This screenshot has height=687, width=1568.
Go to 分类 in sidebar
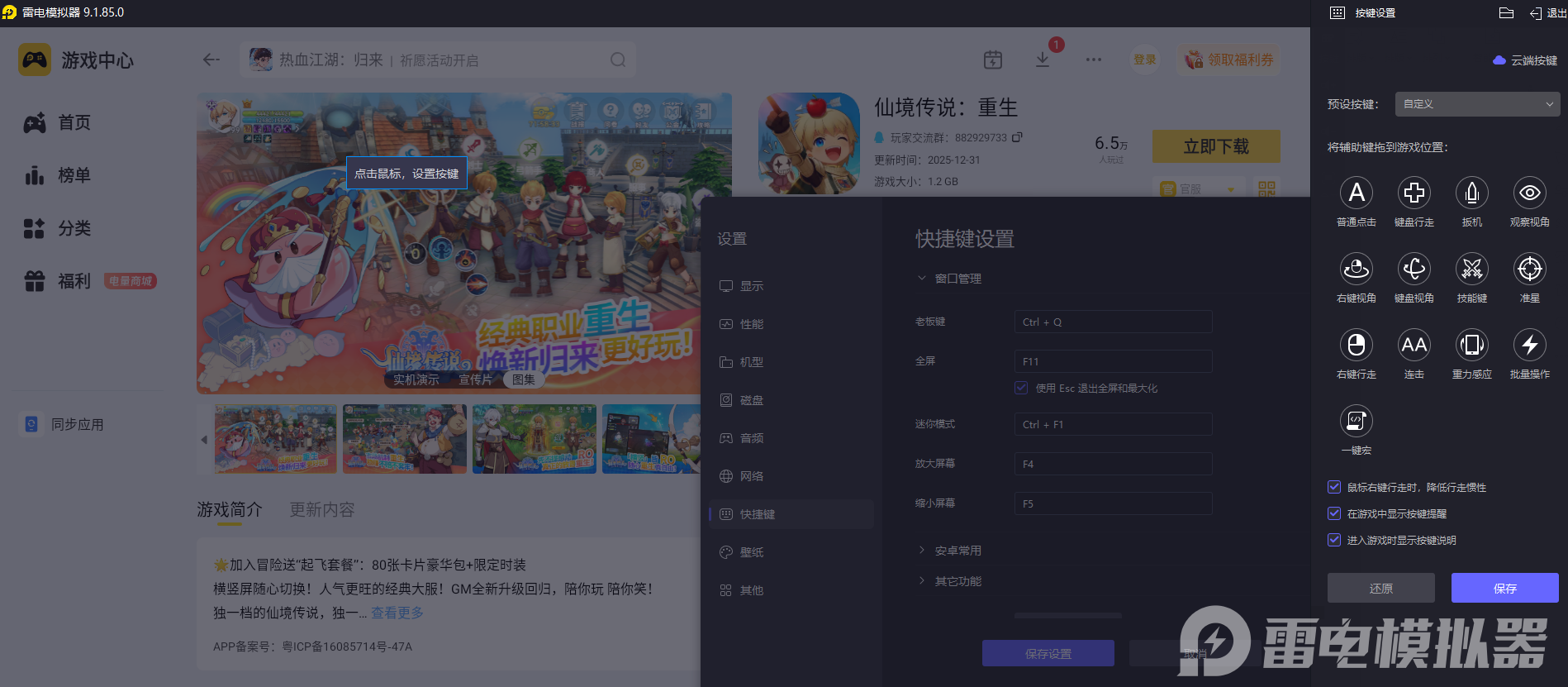tap(58, 228)
